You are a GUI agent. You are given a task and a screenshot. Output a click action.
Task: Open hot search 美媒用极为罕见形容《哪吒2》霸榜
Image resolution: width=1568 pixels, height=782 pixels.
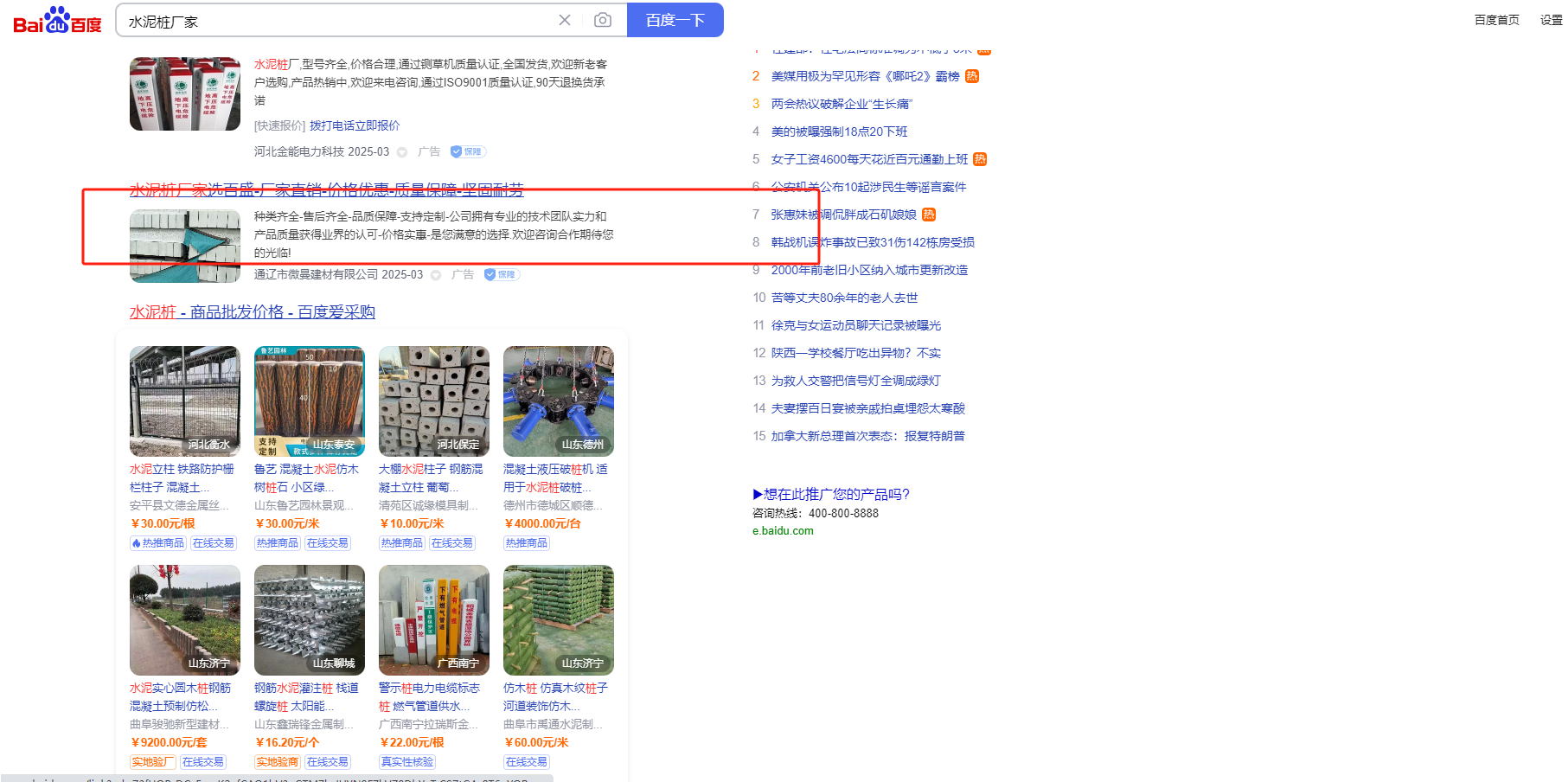(x=866, y=76)
